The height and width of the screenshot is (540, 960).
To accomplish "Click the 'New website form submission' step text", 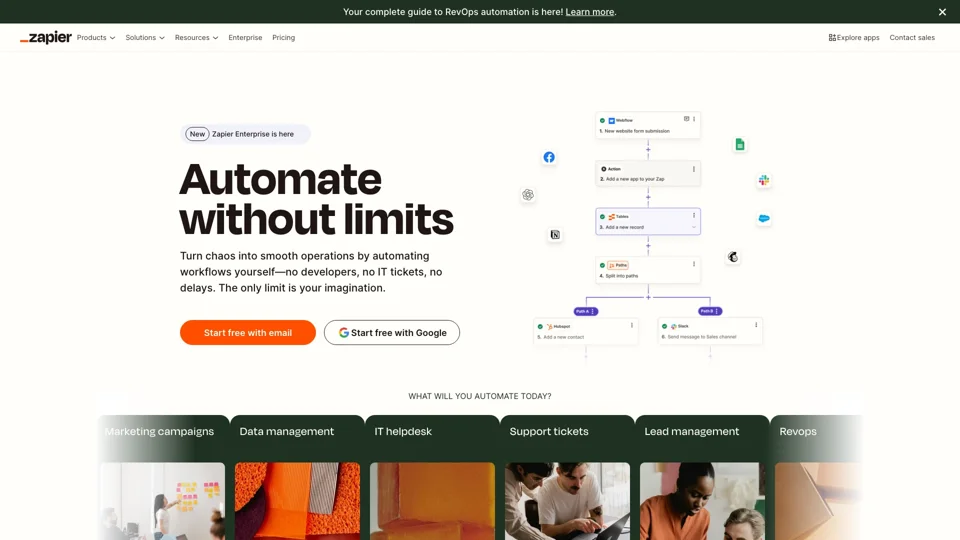I will point(637,131).
